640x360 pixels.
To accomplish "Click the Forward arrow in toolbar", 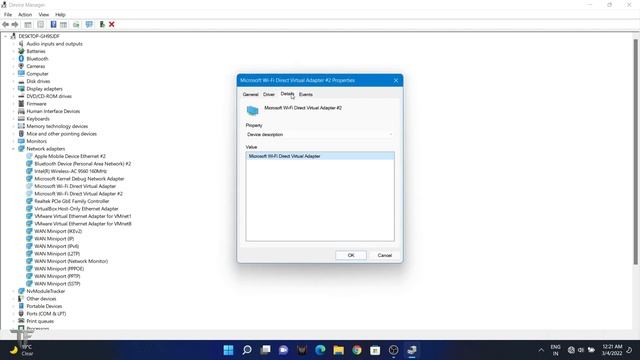I will (x=15, y=25).
